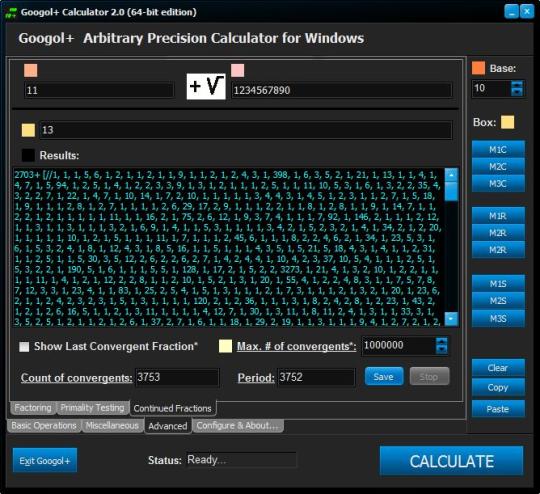Screen dimensions: 540x494
Task: Click the yellow swatch left of field 13
Action: click(x=28, y=130)
